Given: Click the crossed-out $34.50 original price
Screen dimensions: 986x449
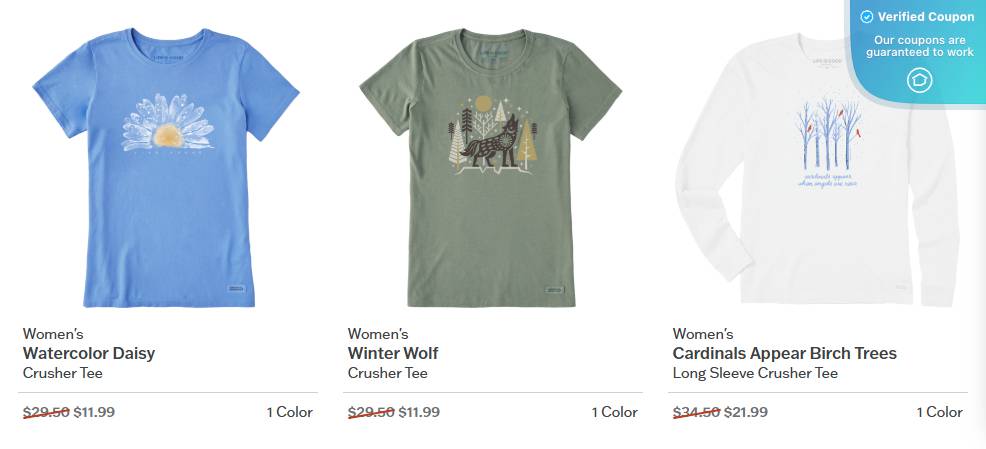Looking at the screenshot, I should click(x=696, y=411).
